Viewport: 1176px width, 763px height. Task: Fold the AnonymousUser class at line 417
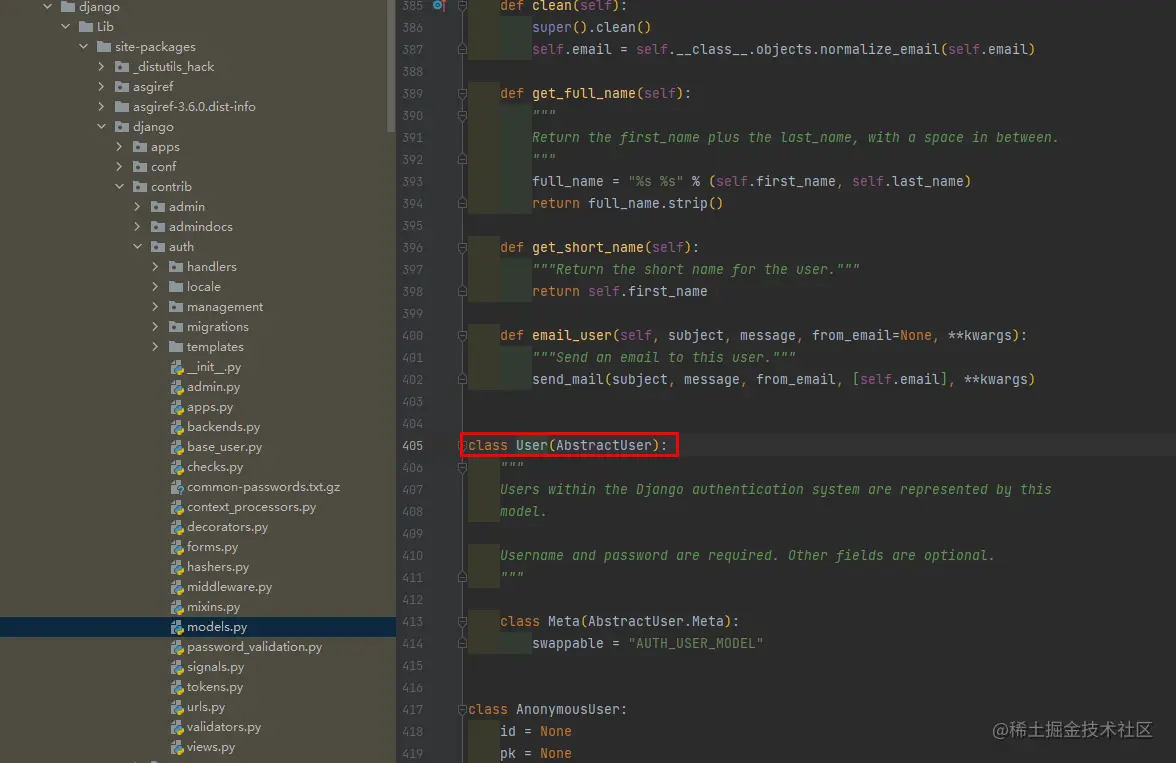[462, 710]
